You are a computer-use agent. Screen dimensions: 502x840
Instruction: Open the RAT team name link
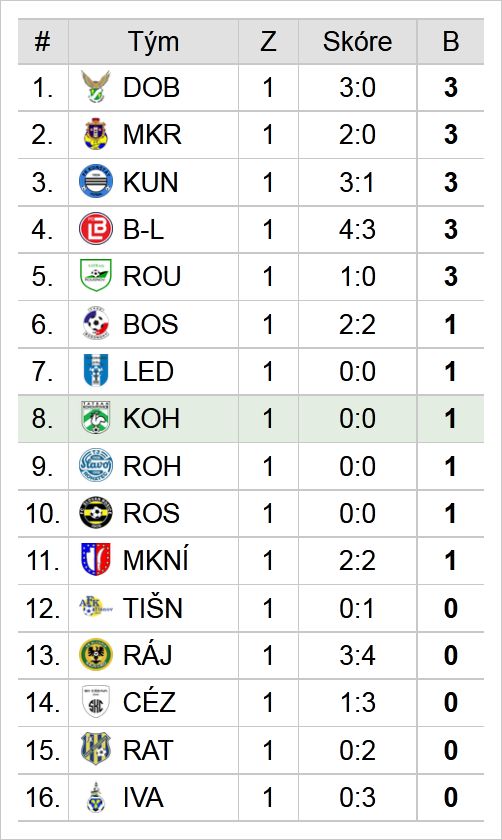148,750
